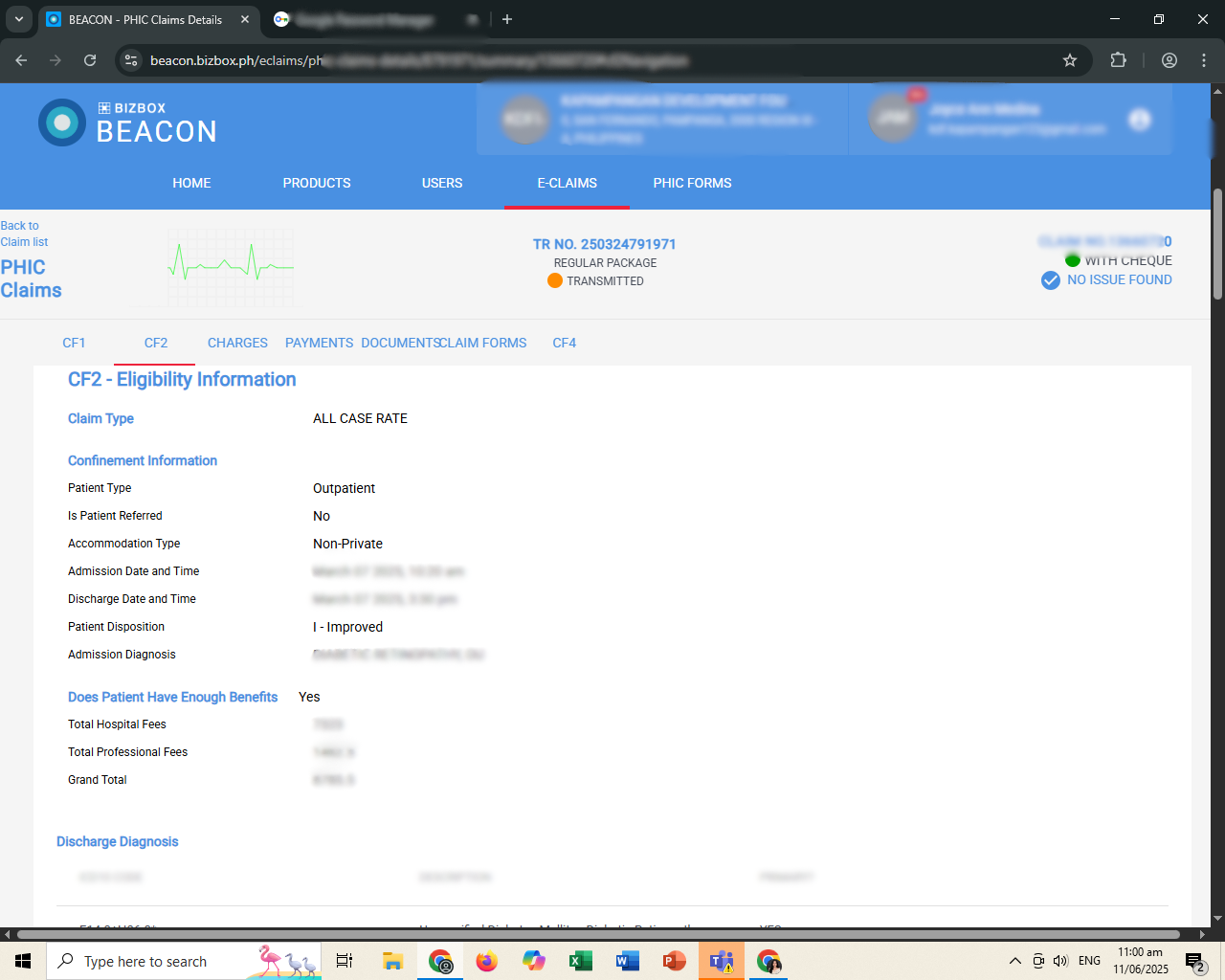Viewport: 1225px width, 980px height.
Task: Click the NO ISSUE FOUND label
Action: (1120, 279)
